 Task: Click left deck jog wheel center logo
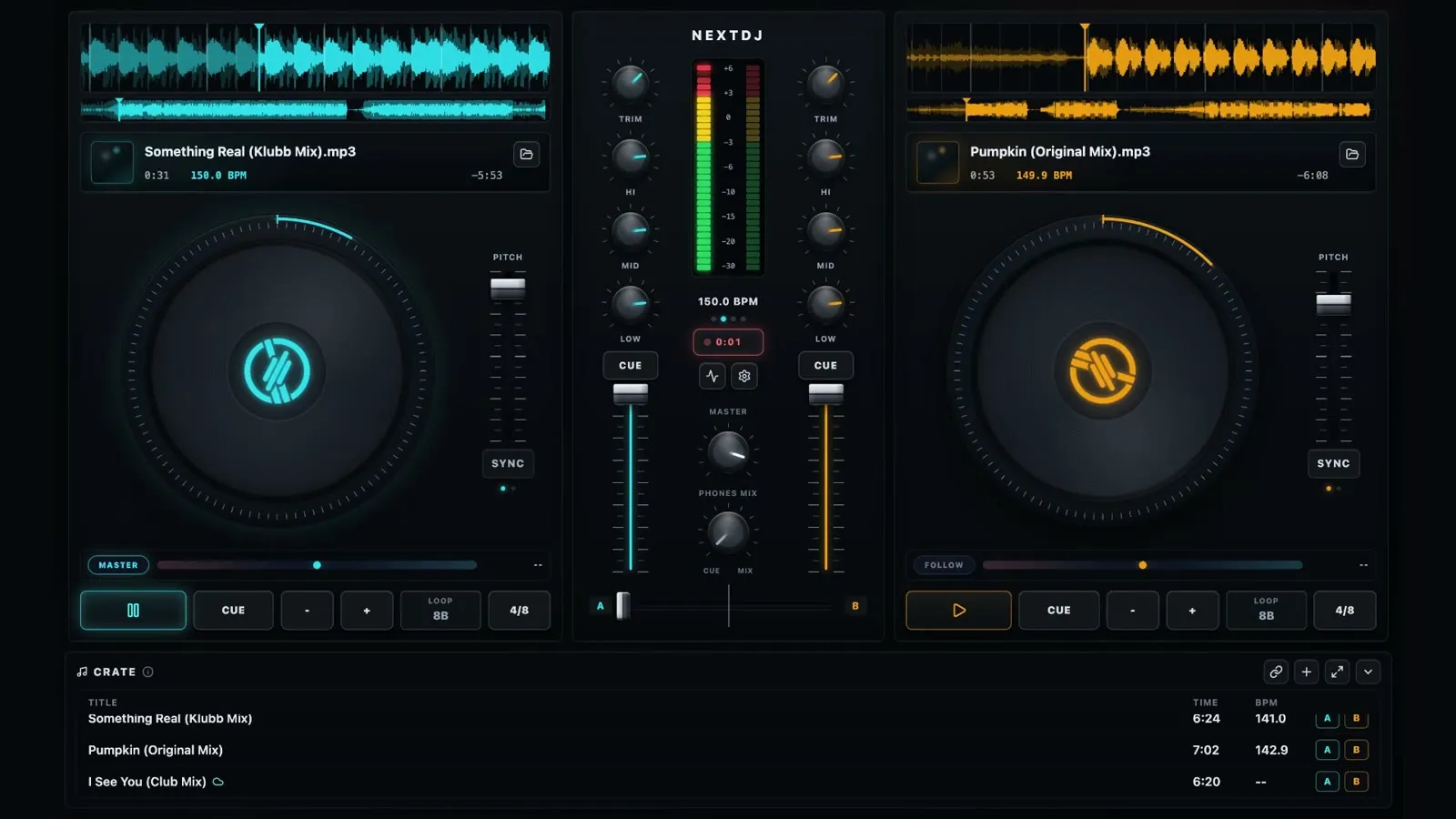point(278,371)
